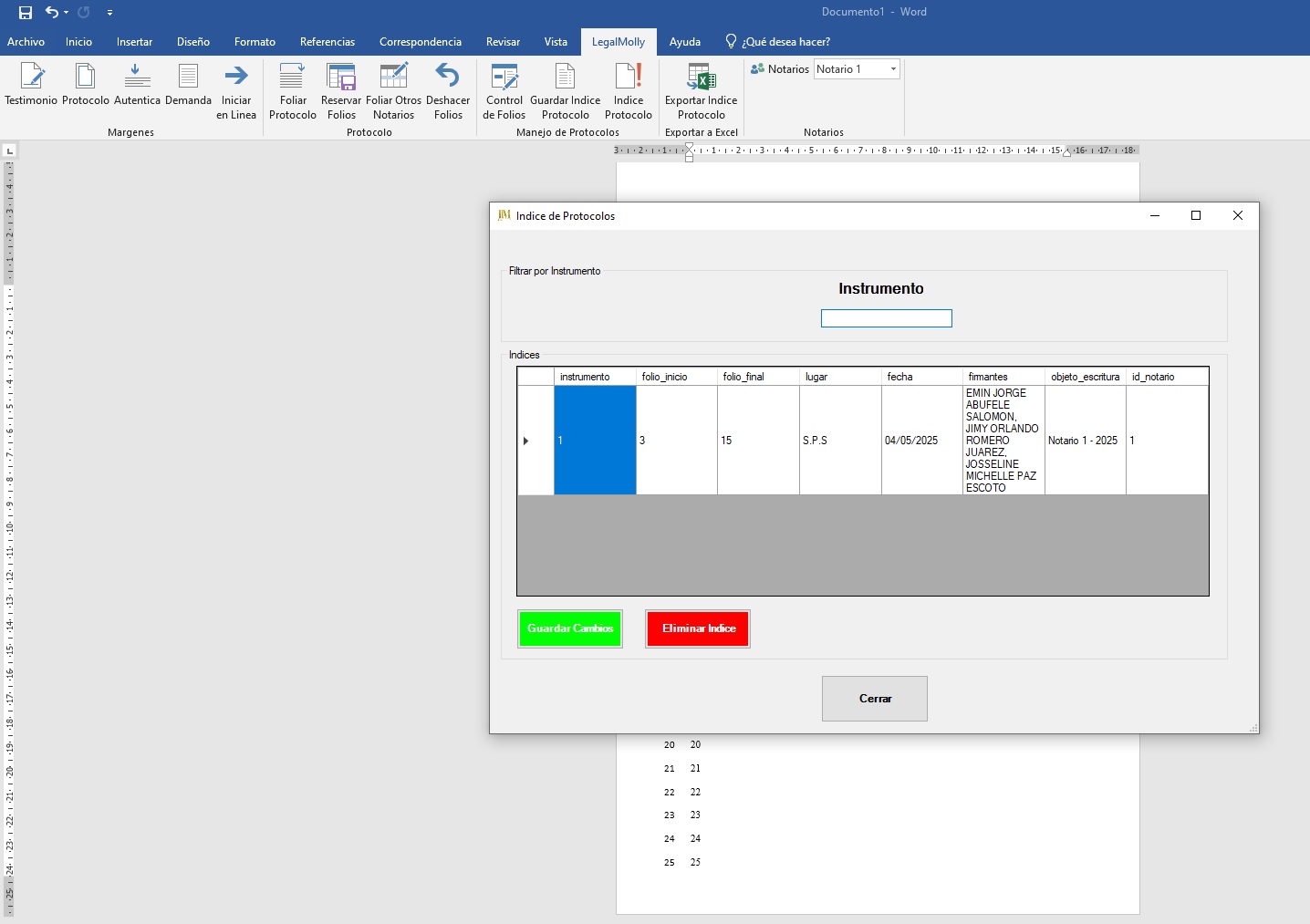The image size is (1310, 924).
Task: Export with Exportar Indice Protocolo
Action: tap(702, 77)
